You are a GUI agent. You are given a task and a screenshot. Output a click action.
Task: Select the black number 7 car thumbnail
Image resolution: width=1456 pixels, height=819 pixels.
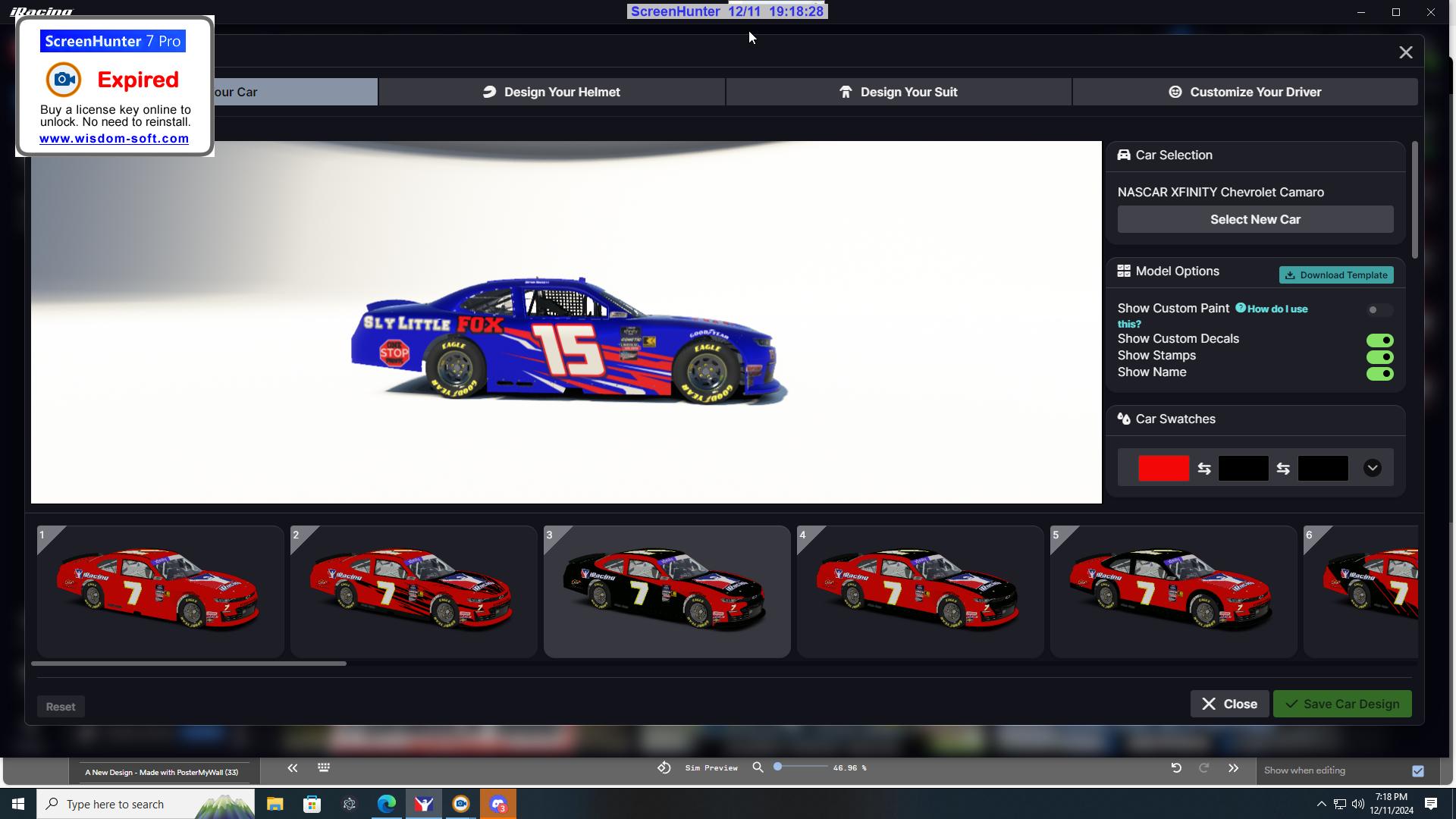coord(667,591)
